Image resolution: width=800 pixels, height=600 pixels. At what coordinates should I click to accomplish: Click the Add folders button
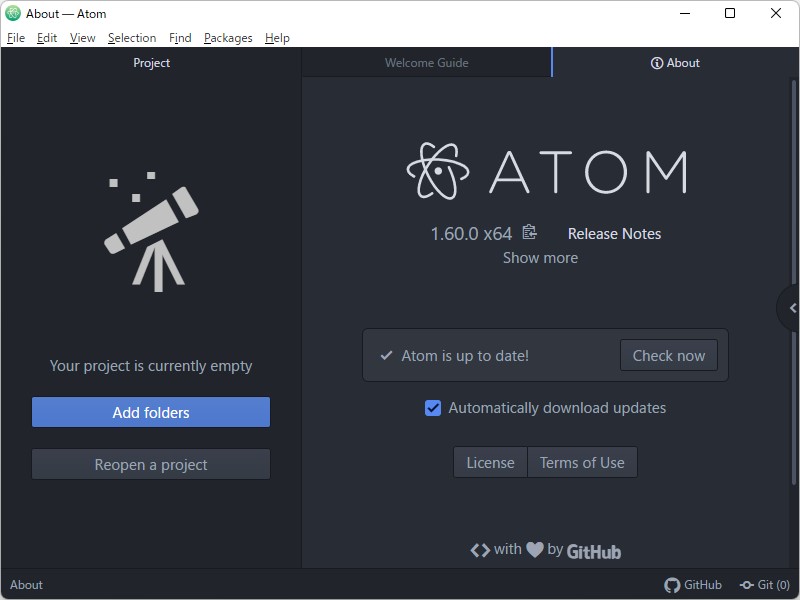click(150, 412)
